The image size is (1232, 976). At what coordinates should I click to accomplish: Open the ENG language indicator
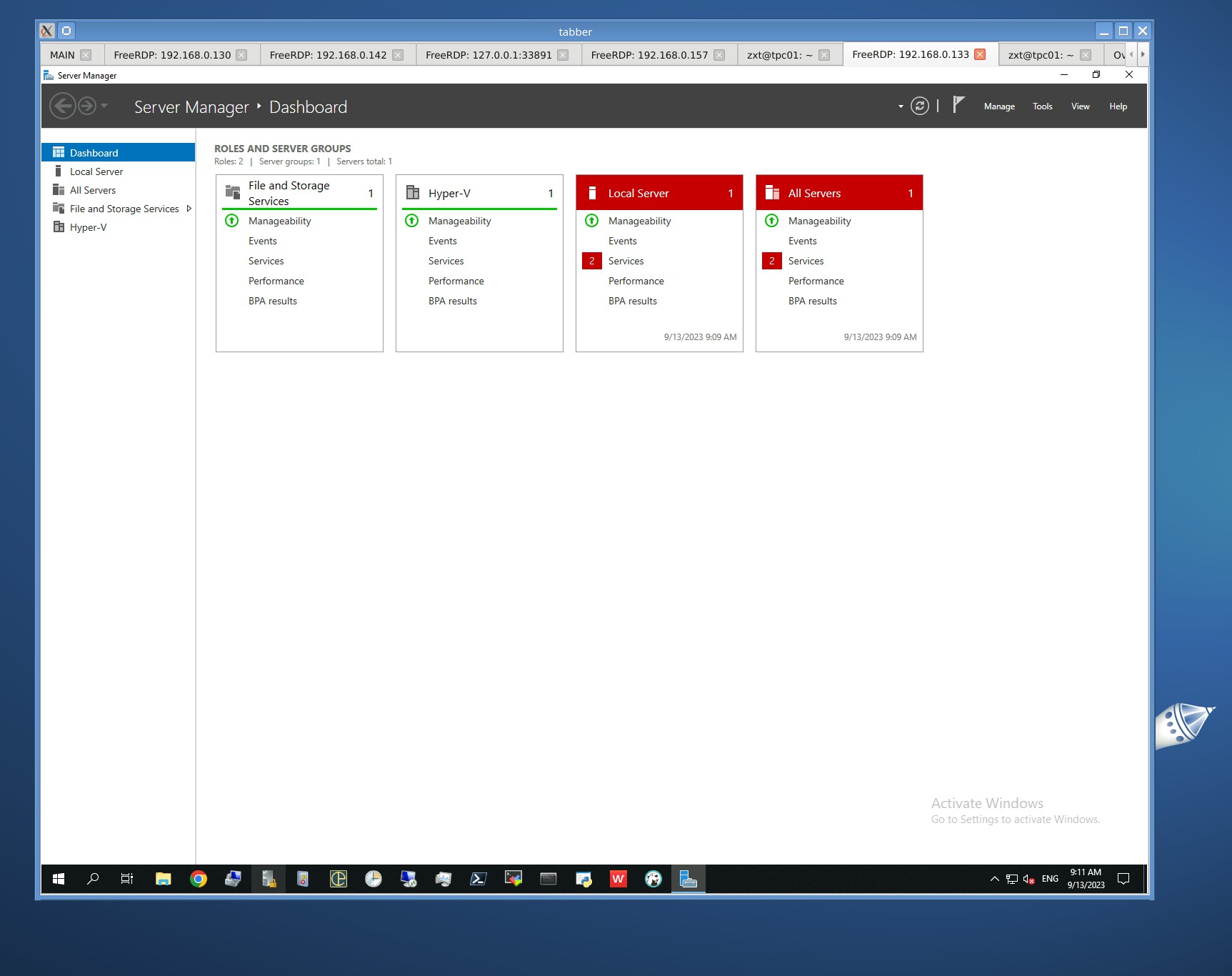1050,879
